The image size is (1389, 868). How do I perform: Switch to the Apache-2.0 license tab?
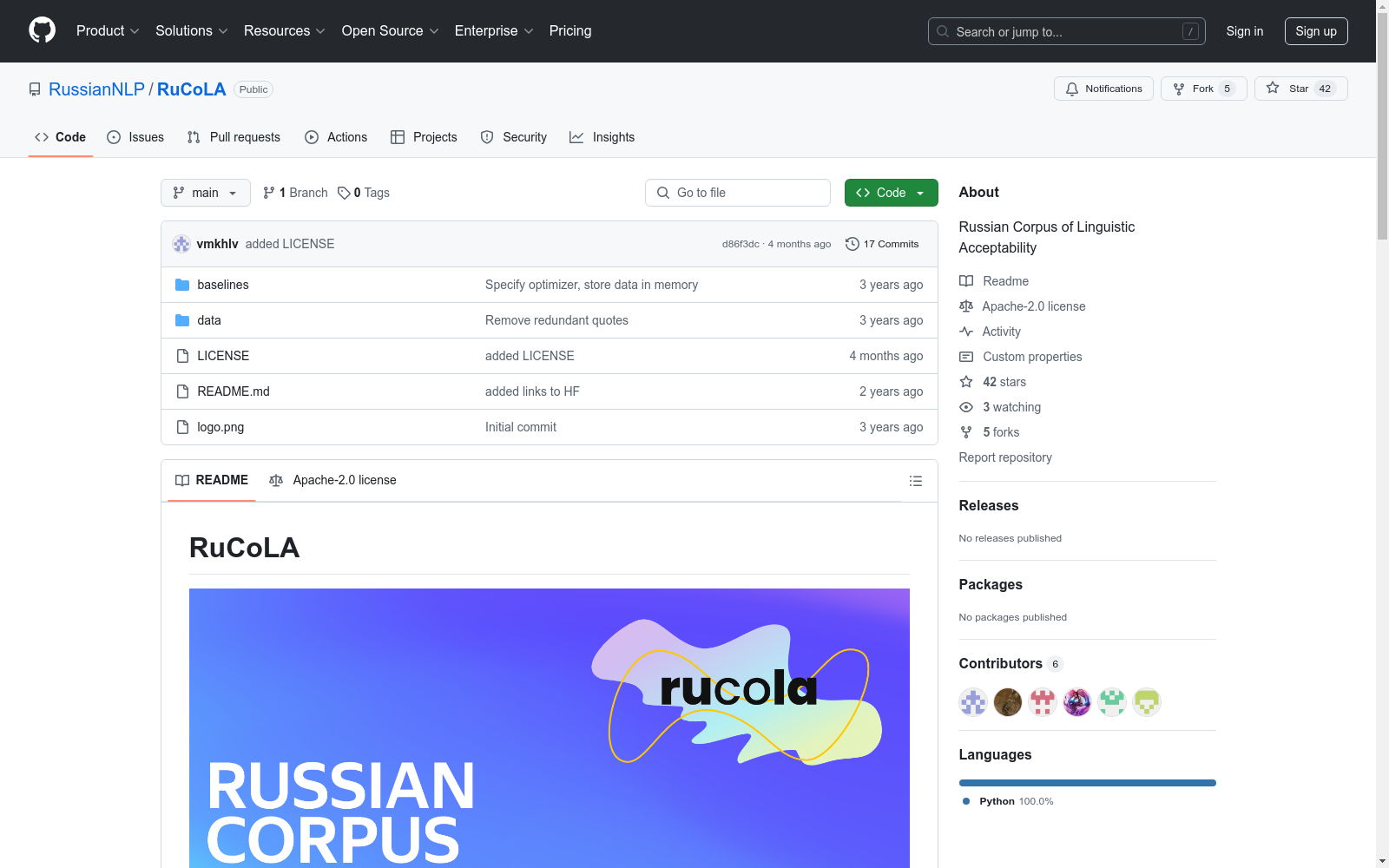tap(332, 480)
